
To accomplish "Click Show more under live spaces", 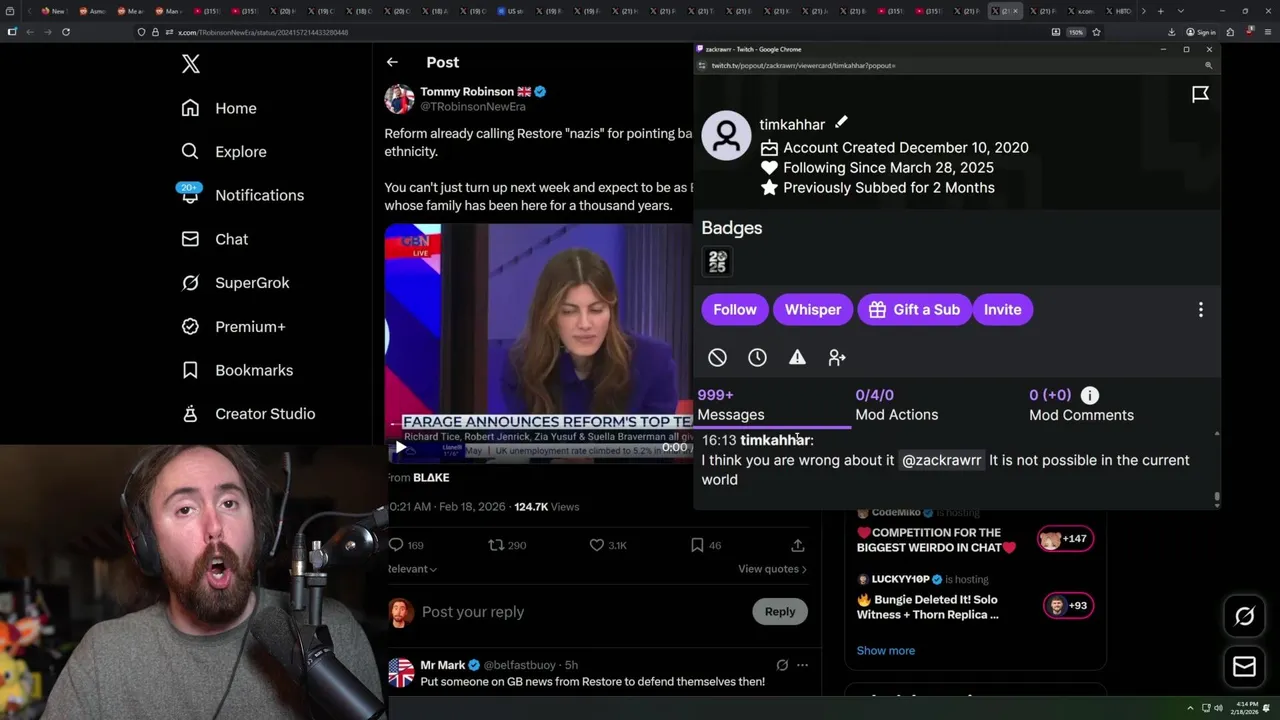I will pyautogui.click(x=886, y=650).
